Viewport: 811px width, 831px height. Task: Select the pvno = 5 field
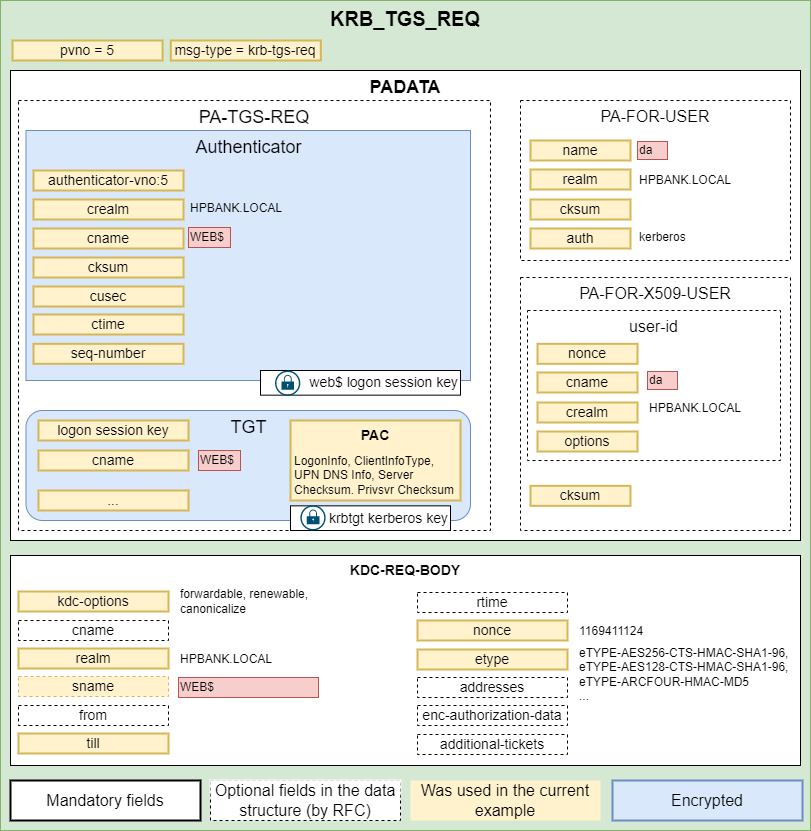87,50
